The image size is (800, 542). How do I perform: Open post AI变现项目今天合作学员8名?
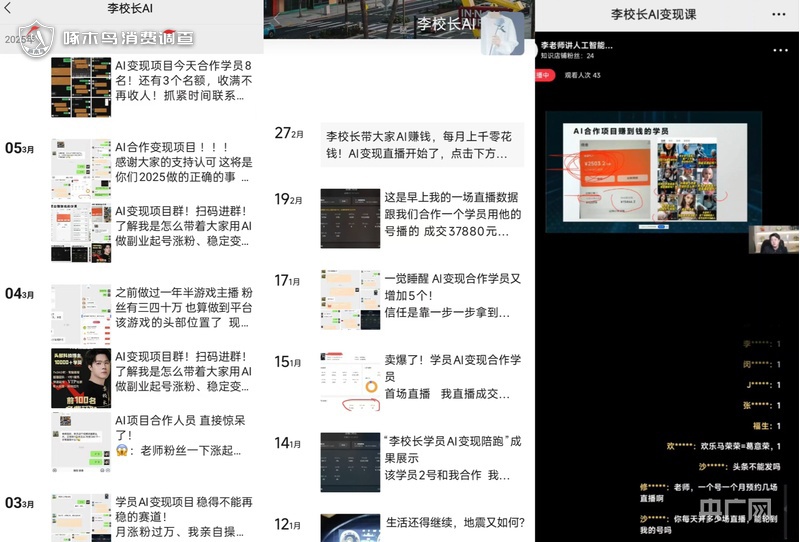184,81
